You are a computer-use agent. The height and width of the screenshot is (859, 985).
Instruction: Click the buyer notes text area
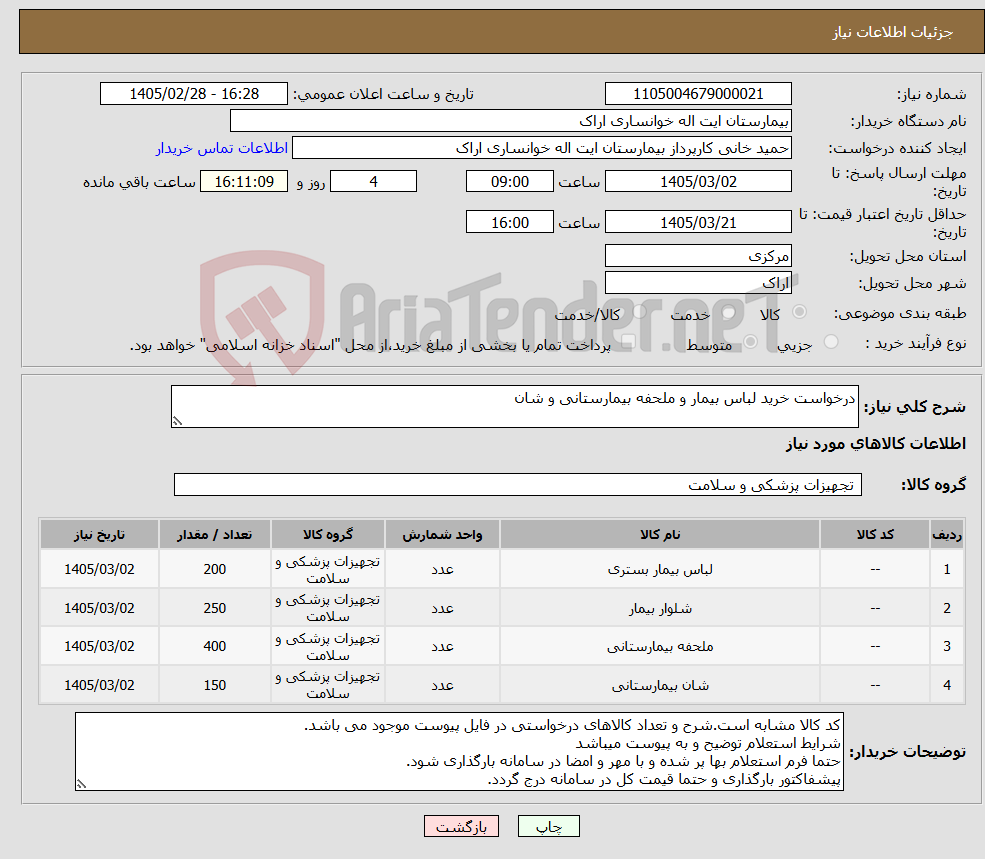[459, 752]
